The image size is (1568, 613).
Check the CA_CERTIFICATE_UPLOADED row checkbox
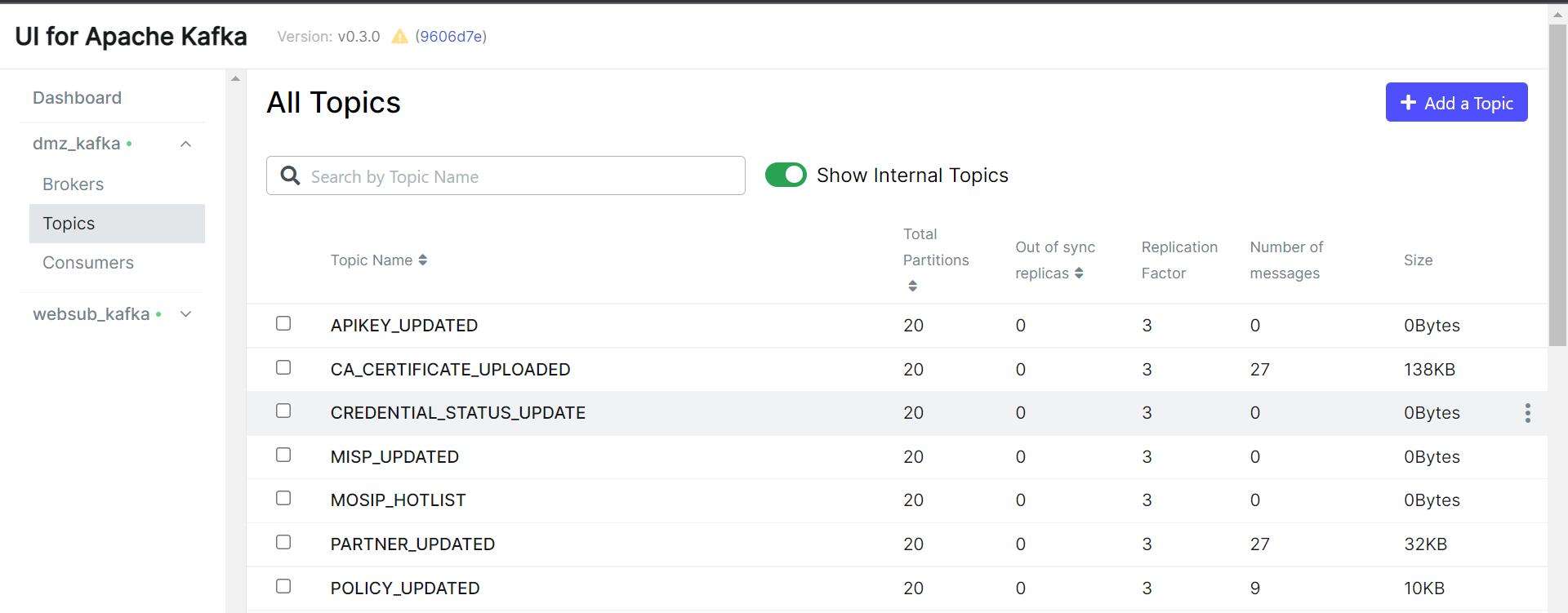coord(283,367)
